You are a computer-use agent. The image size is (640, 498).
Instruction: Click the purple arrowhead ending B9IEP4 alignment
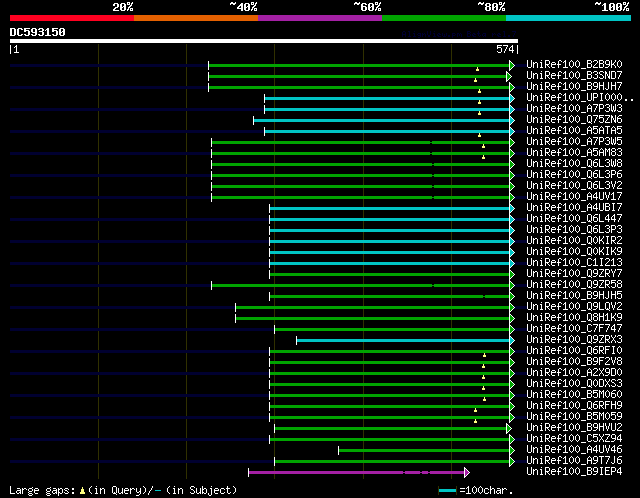click(467, 473)
